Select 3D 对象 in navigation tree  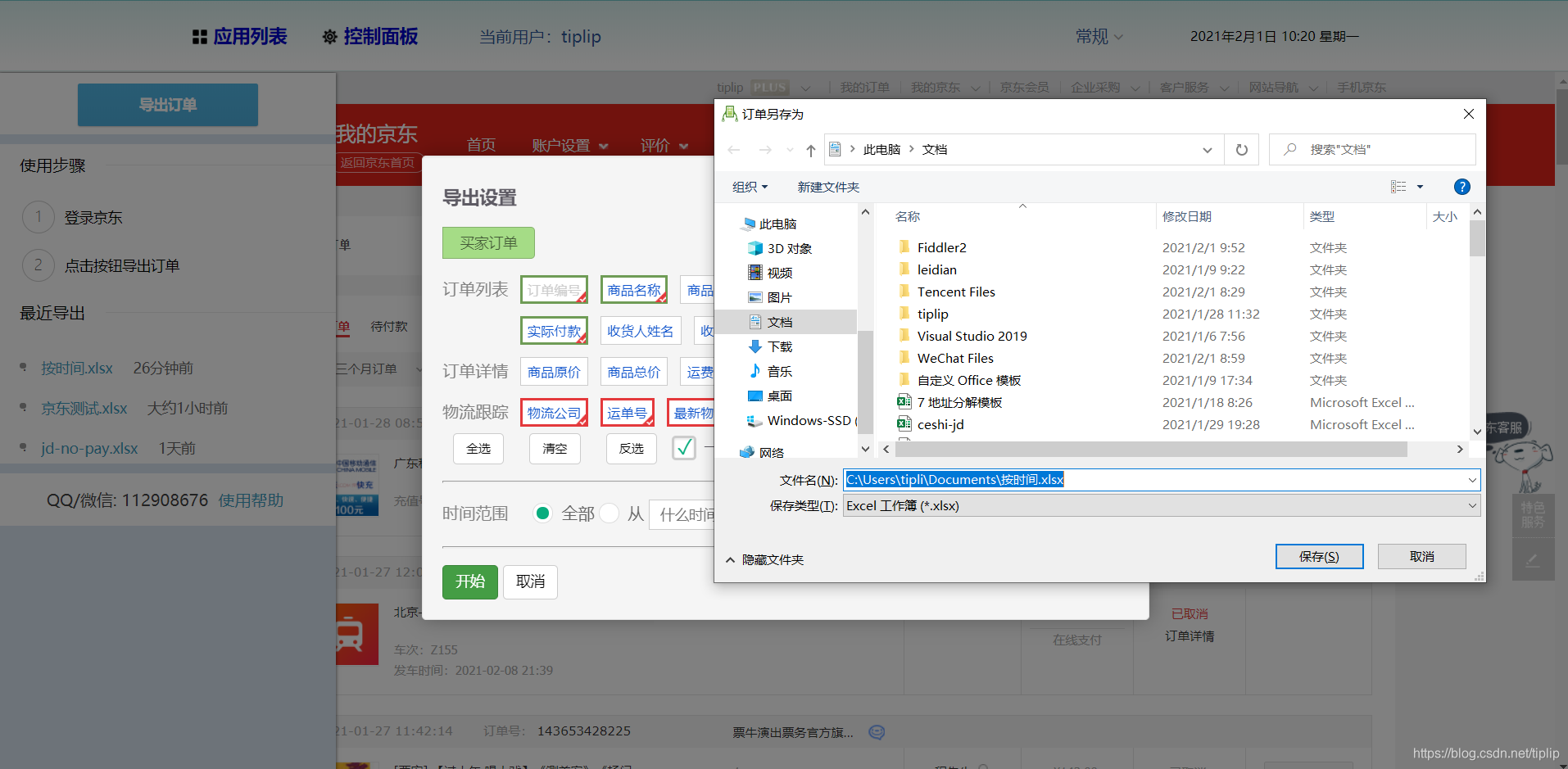[x=780, y=248]
